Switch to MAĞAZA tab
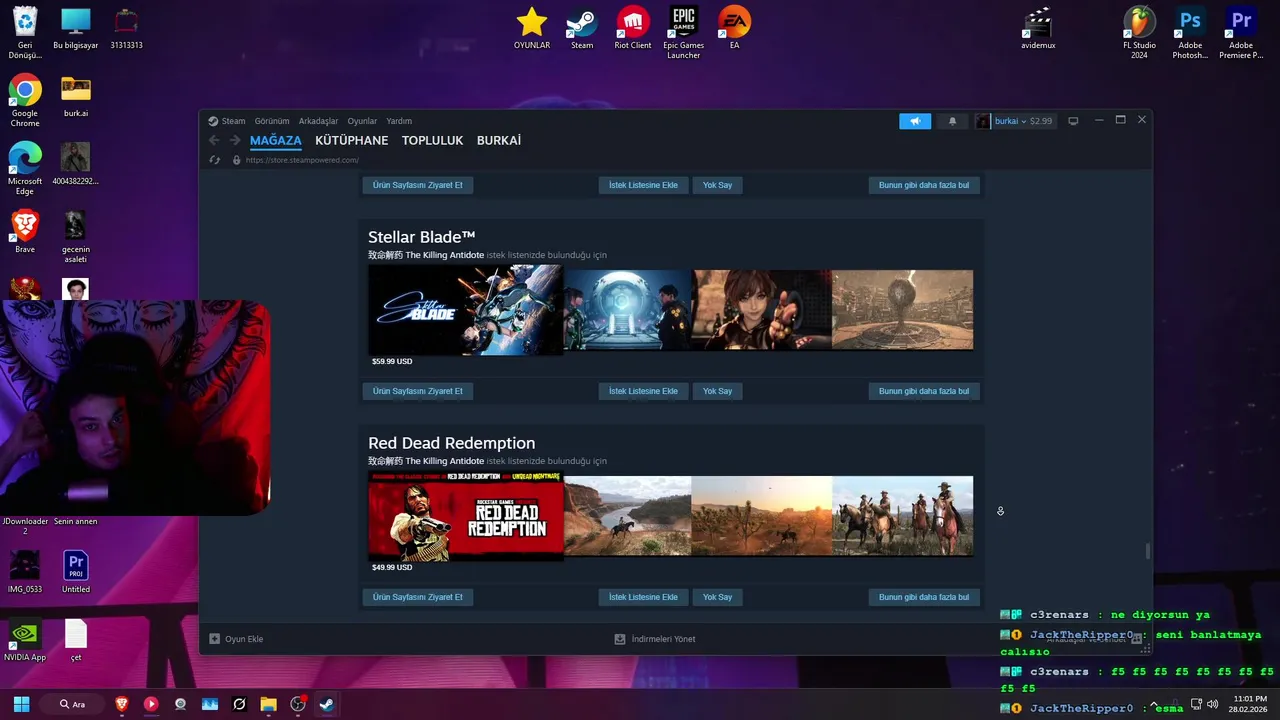 point(275,141)
